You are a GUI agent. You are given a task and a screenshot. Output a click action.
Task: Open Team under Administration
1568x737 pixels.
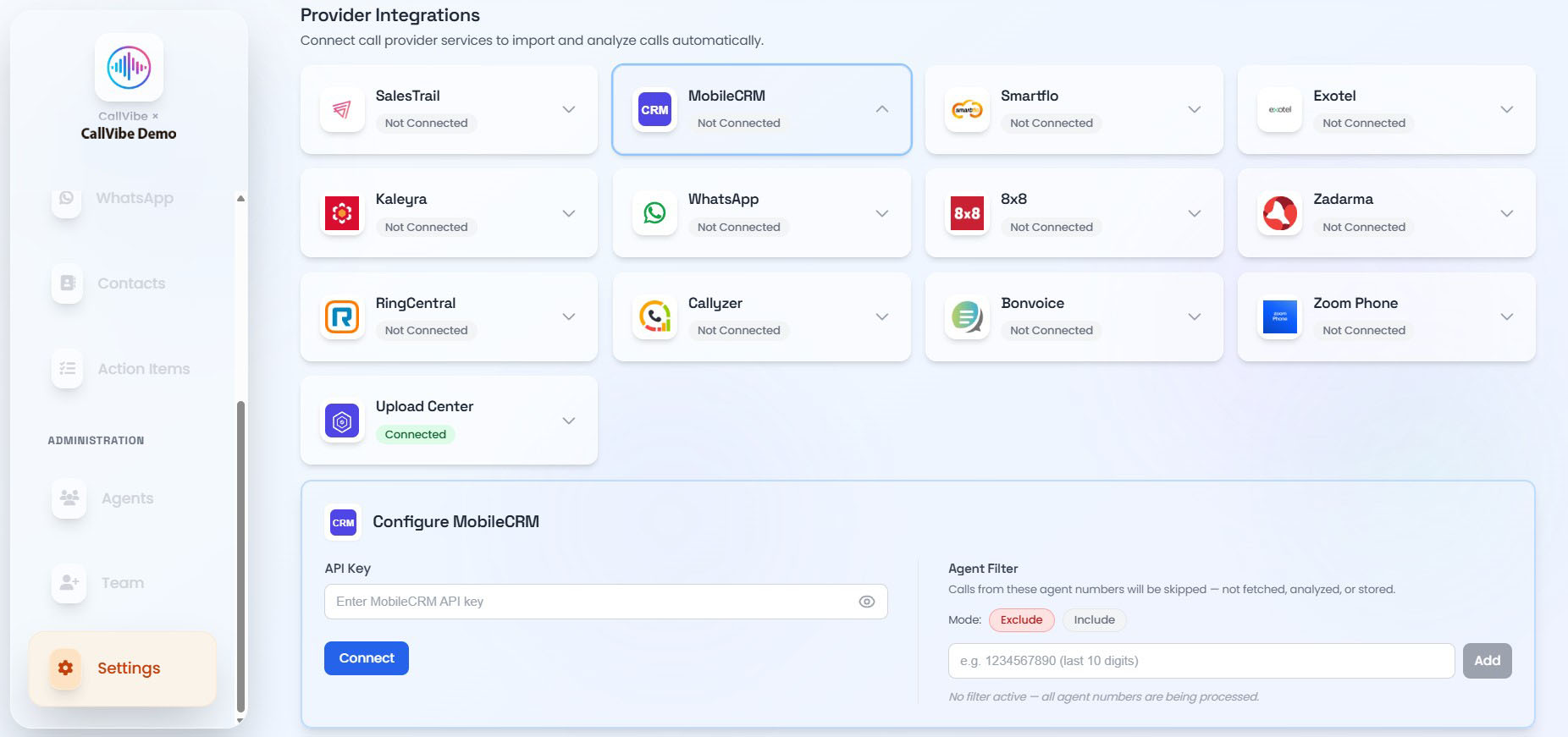tap(123, 583)
